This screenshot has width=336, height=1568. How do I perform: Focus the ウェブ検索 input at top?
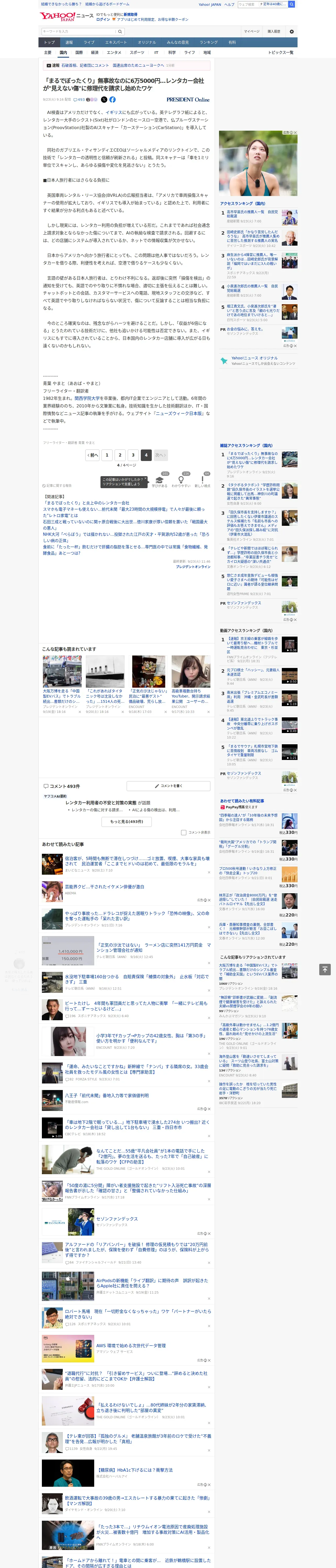(x=248, y=4)
